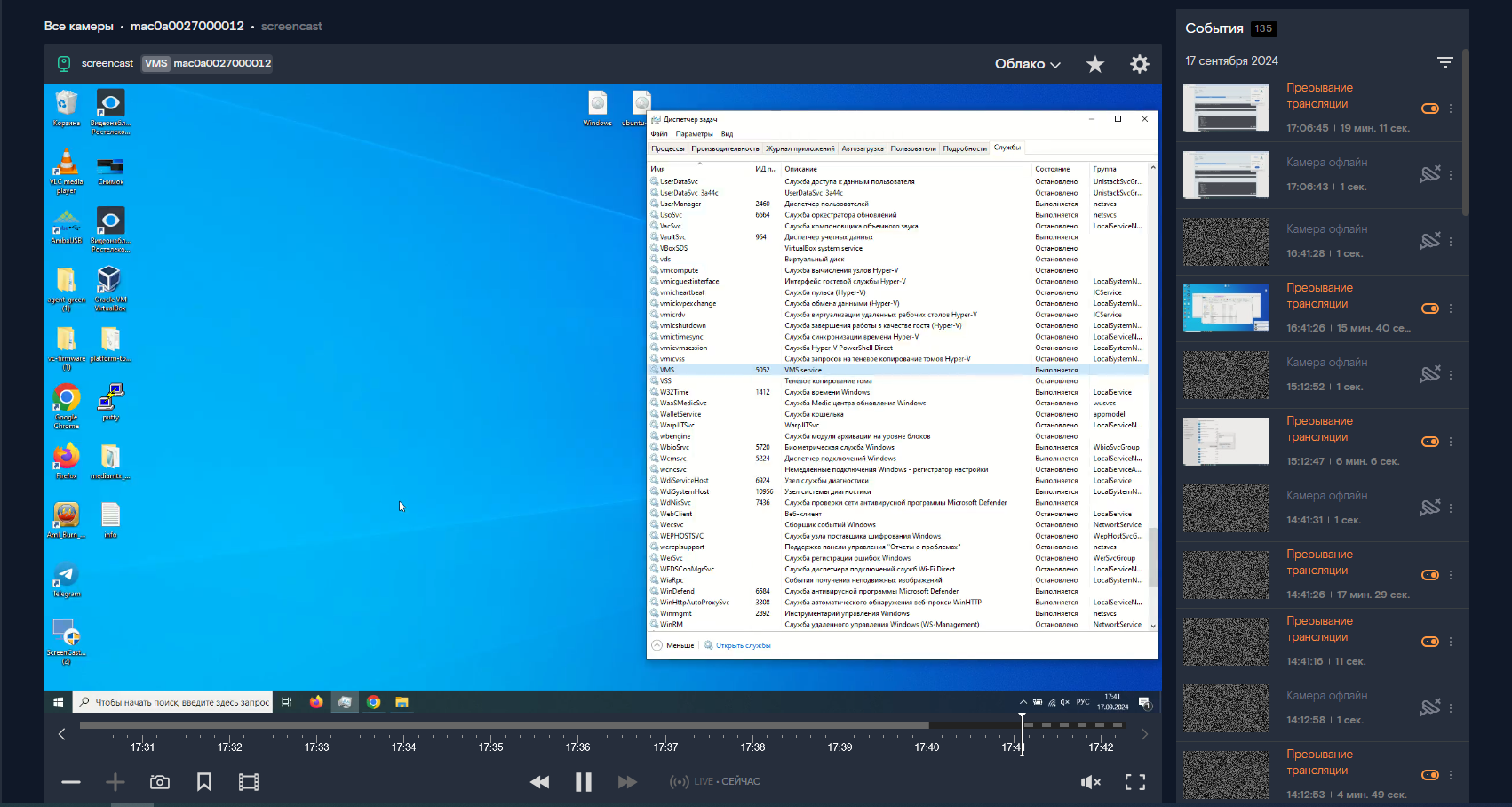This screenshot has height=807, width=1512.
Task: Click the camera offline icon on the 17:06:43 event
Action: [x=1430, y=174]
